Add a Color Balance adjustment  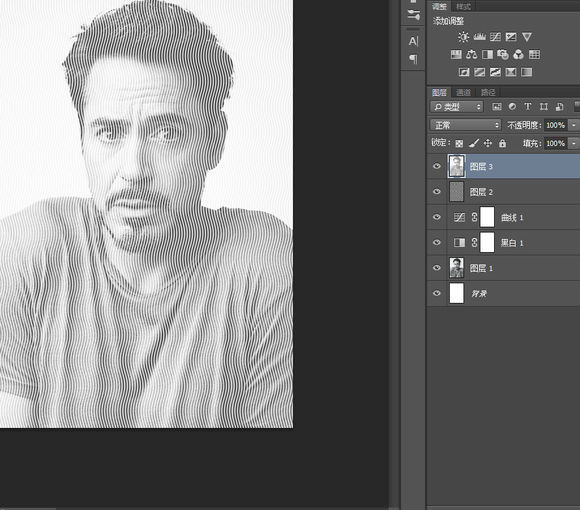pos(471,55)
